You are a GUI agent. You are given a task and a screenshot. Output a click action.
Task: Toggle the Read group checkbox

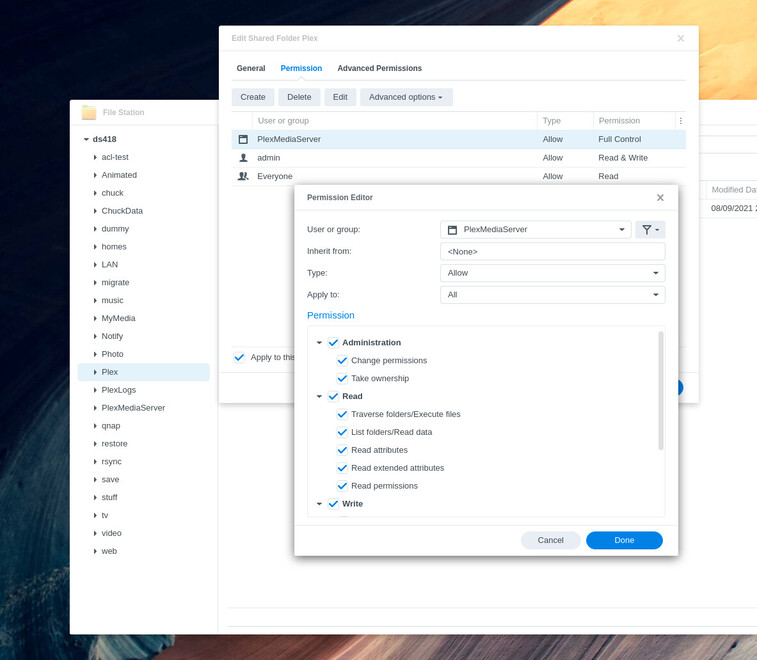pyautogui.click(x=333, y=396)
